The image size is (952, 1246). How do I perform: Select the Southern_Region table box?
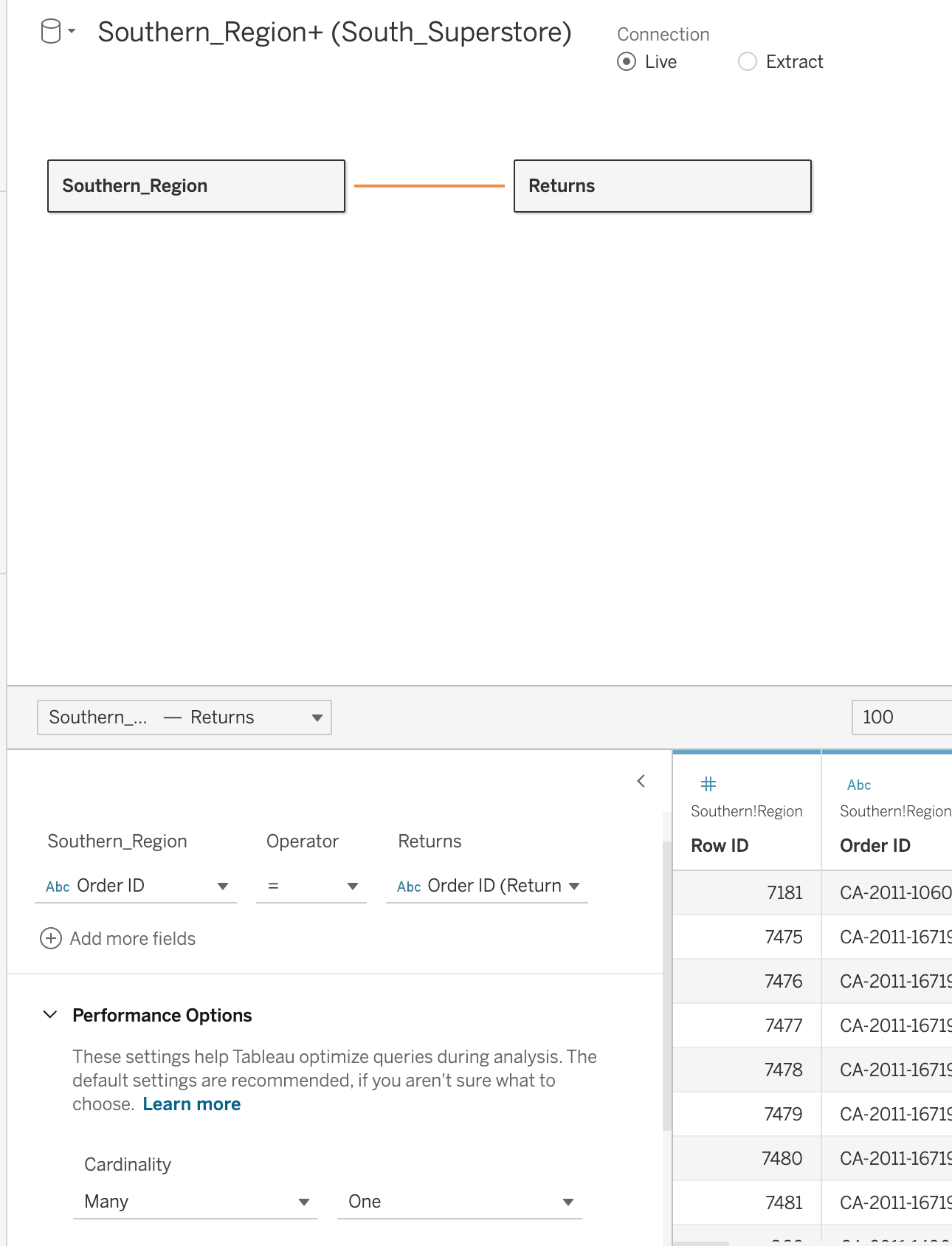pyautogui.click(x=196, y=186)
